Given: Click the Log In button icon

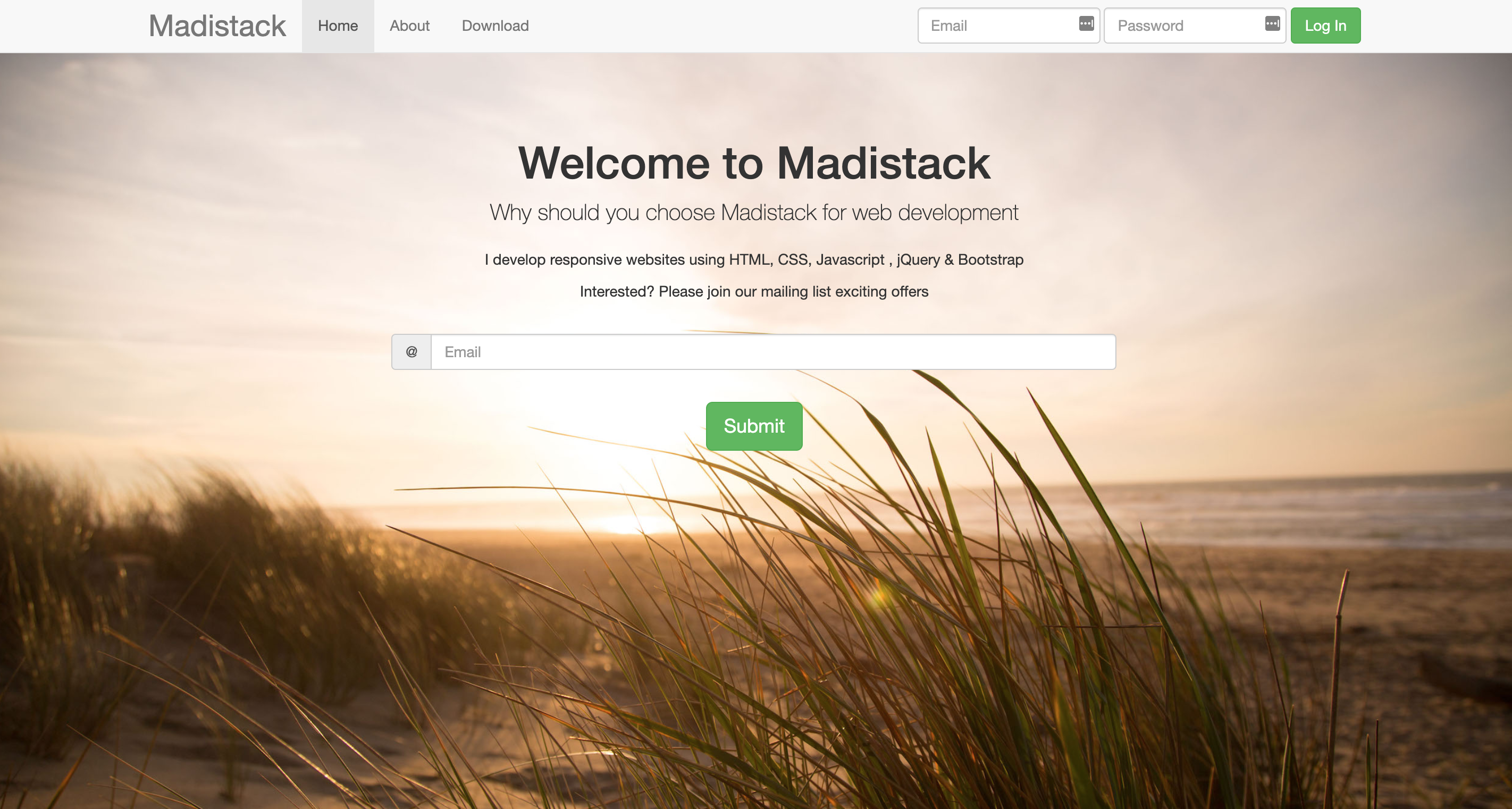Looking at the screenshot, I should pyautogui.click(x=1325, y=25).
